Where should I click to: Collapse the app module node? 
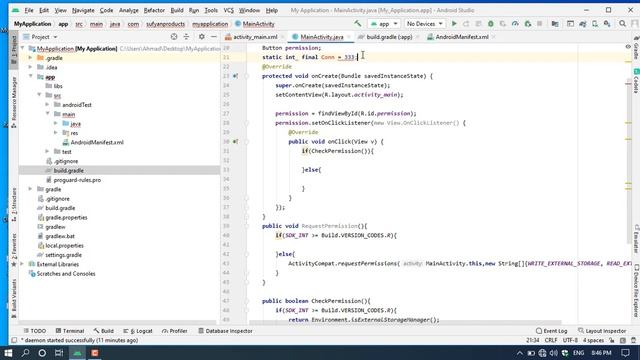30,77
